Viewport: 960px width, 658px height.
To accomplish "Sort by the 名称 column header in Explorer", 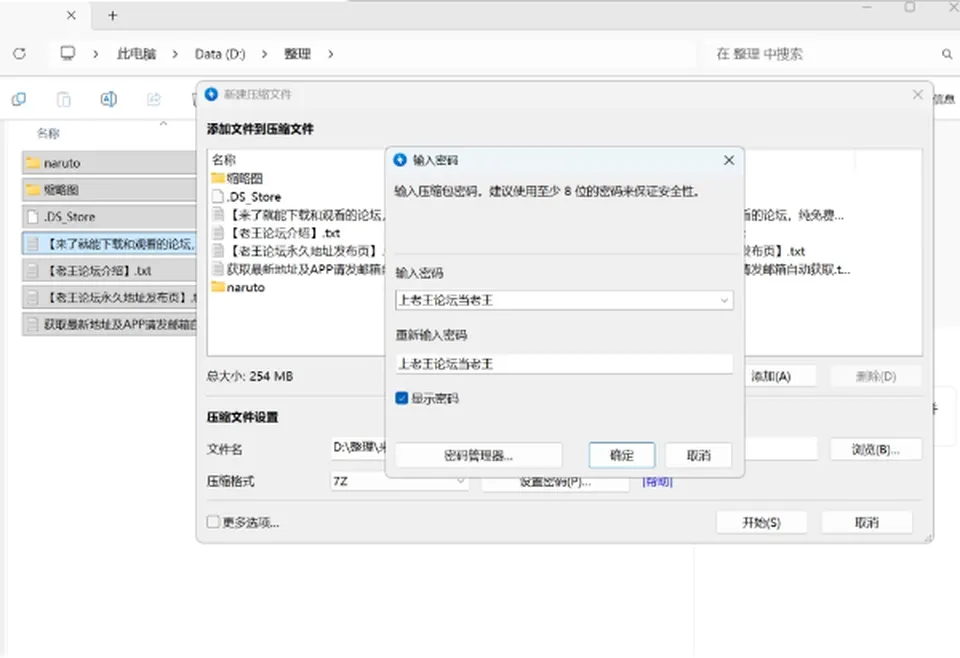I will 48,133.
